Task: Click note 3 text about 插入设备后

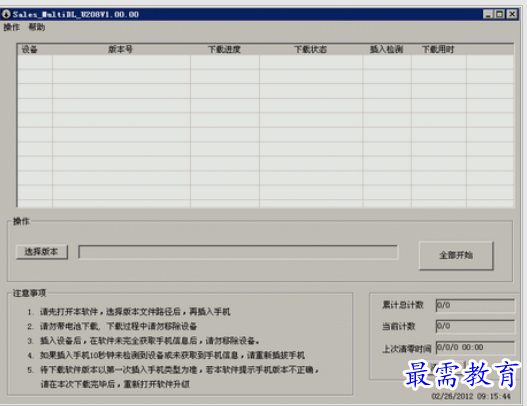Action: pyautogui.click(x=150, y=340)
